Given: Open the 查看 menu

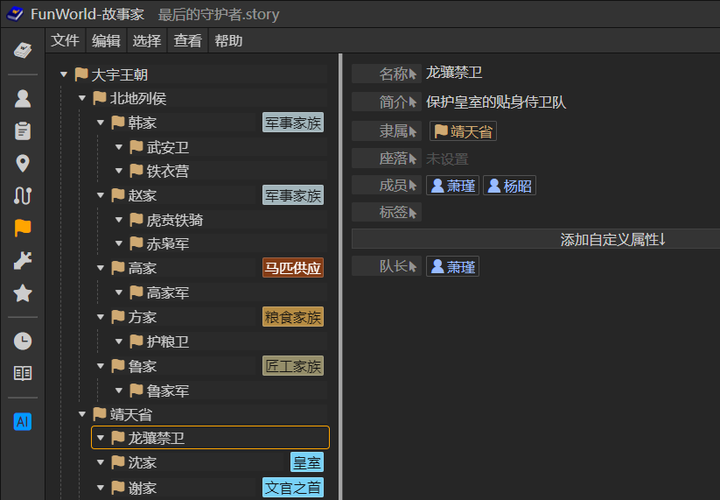Looking at the screenshot, I should click(x=187, y=41).
